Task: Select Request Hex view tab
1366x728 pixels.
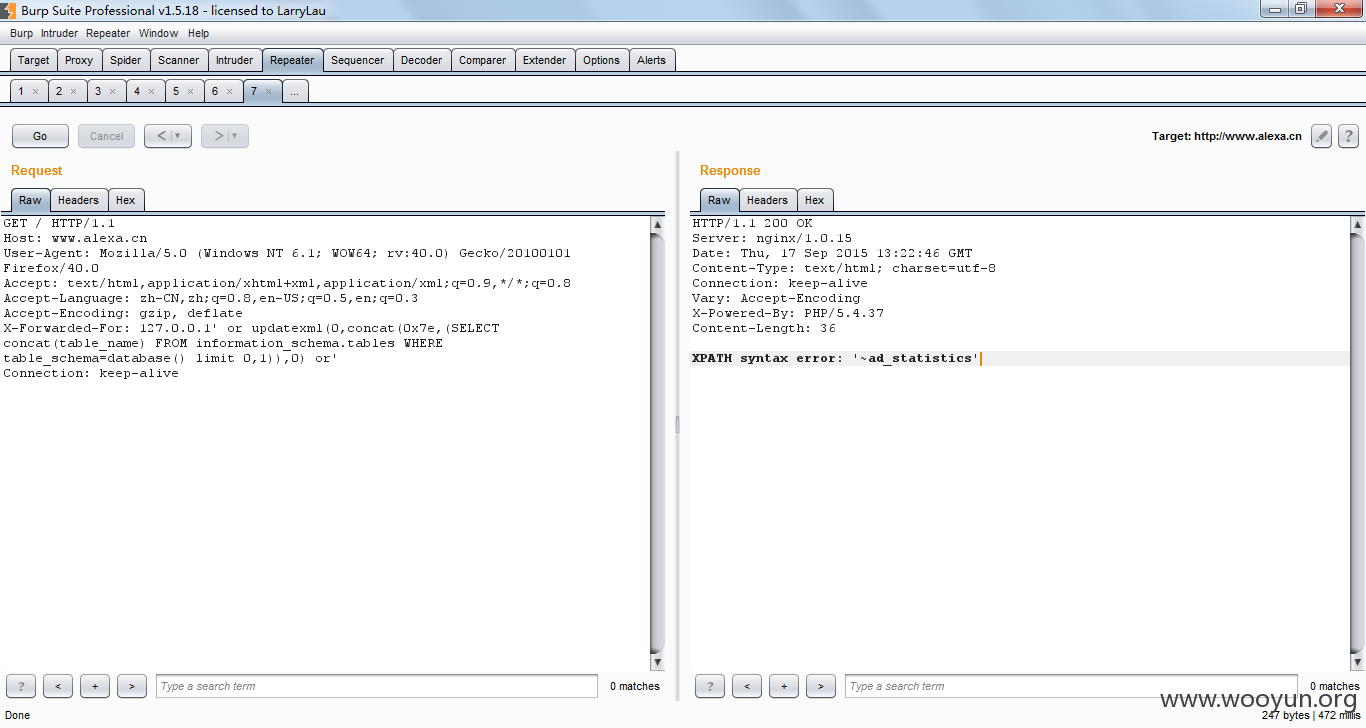Action: pyautogui.click(x=126, y=200)
